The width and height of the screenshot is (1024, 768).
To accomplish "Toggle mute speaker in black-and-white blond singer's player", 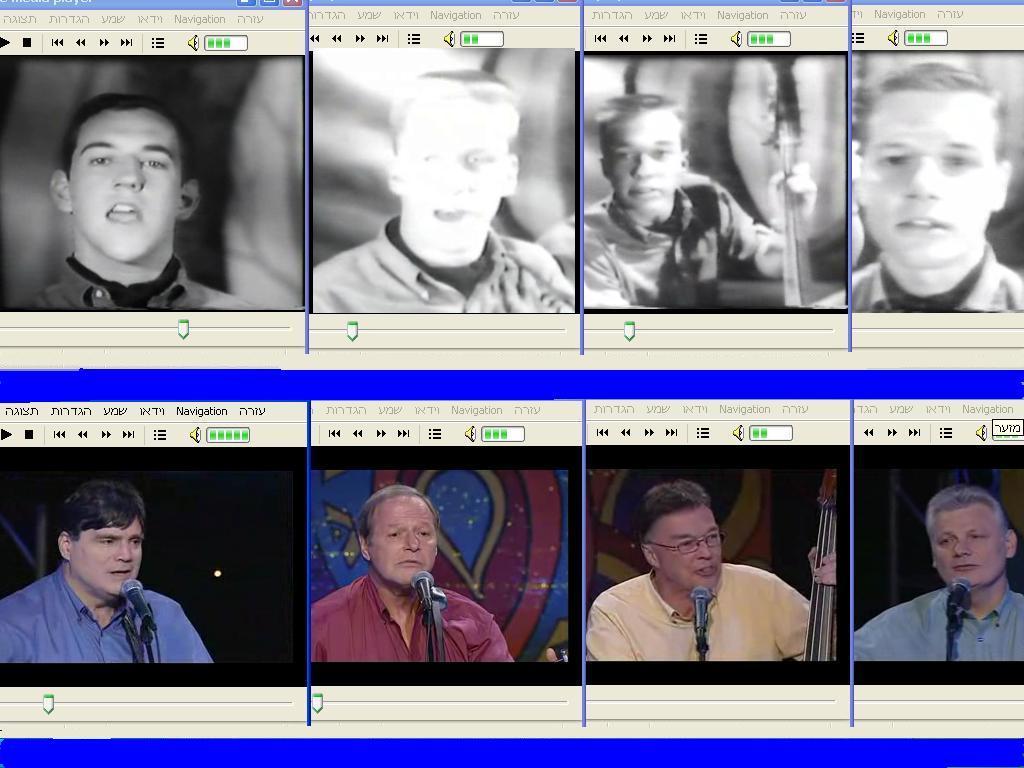I will [449, 39].
